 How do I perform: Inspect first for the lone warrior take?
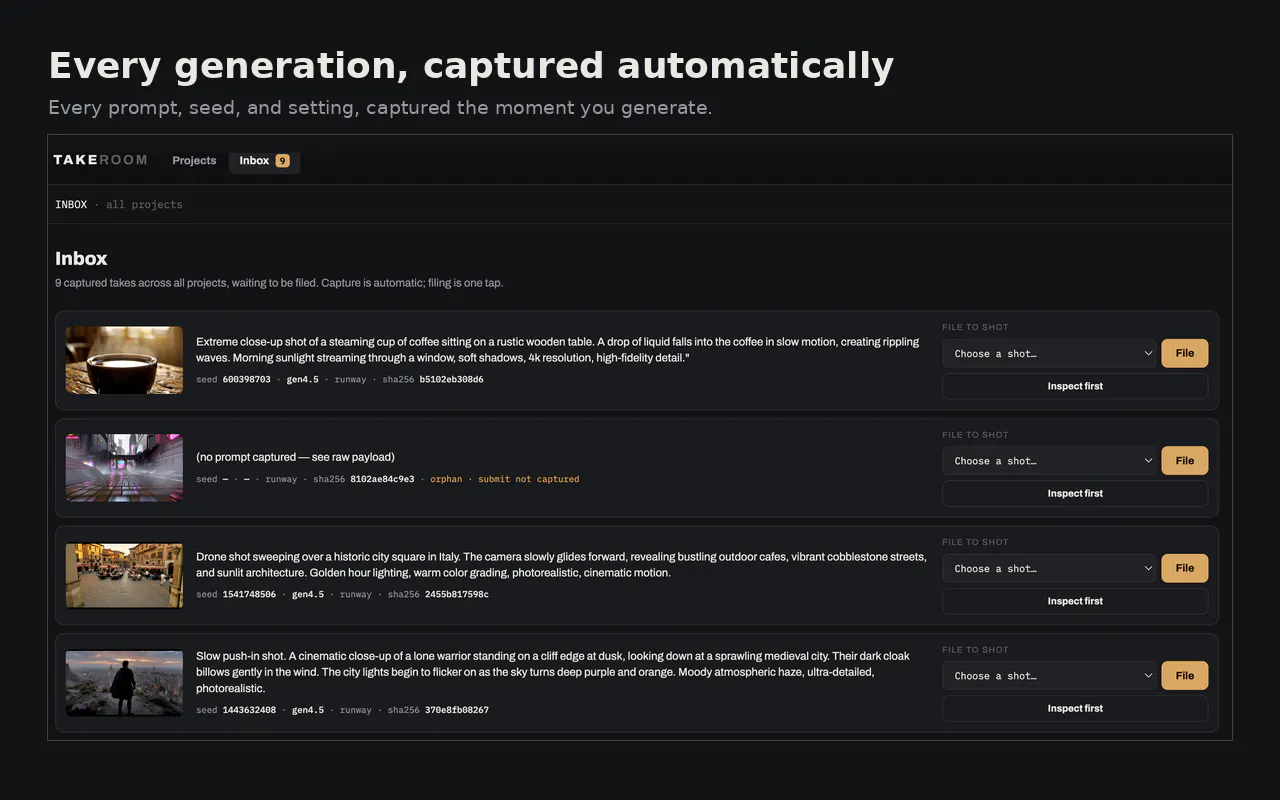pyautogui.click(x=1075, y=708)
